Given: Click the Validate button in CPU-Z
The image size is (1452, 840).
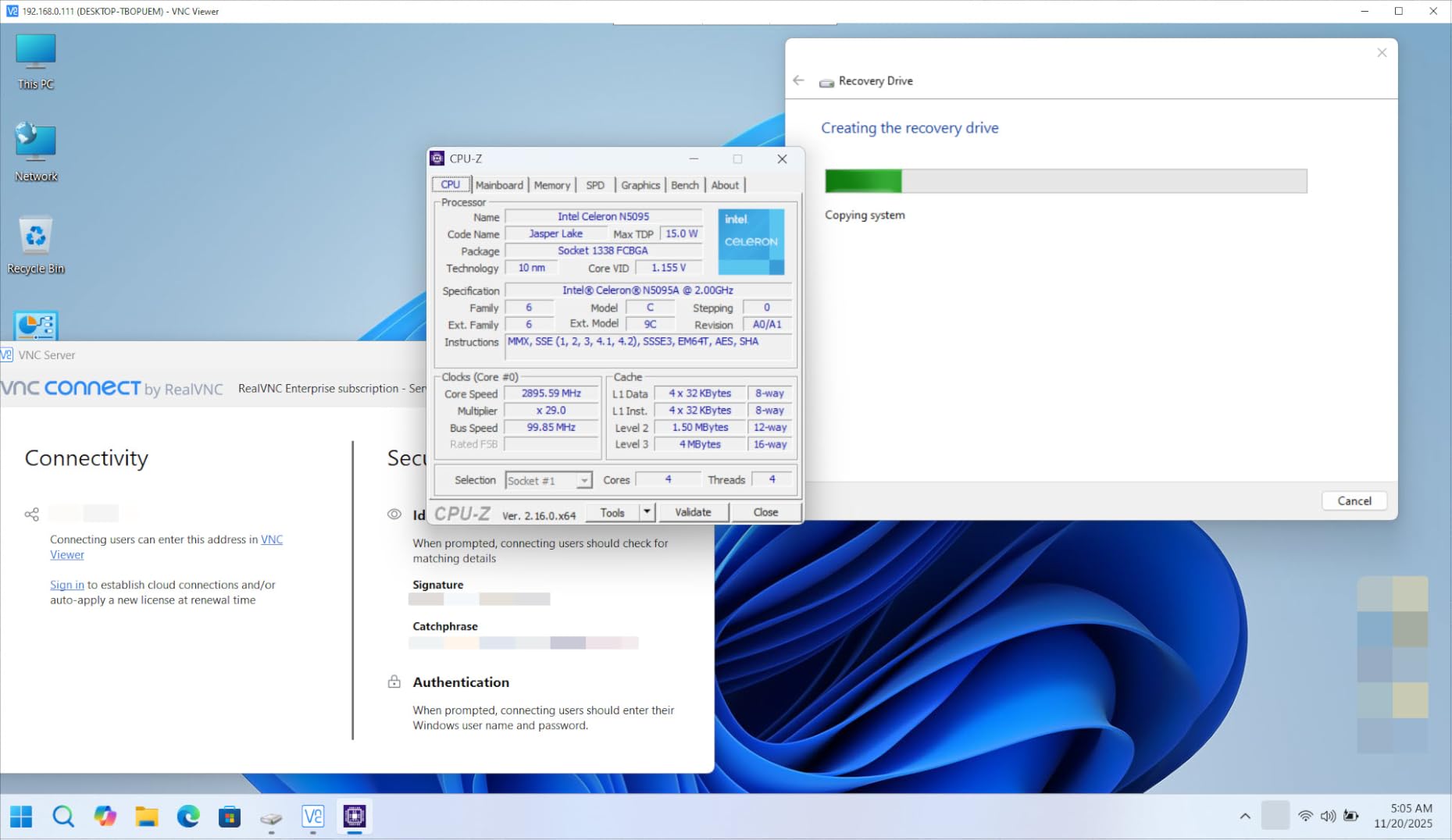Looking at the screenshot, I should click(x=693, y=512).
